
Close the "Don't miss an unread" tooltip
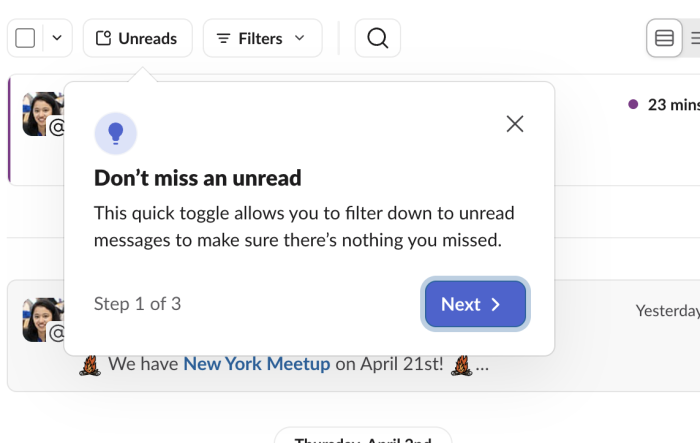tap(515, 124)
